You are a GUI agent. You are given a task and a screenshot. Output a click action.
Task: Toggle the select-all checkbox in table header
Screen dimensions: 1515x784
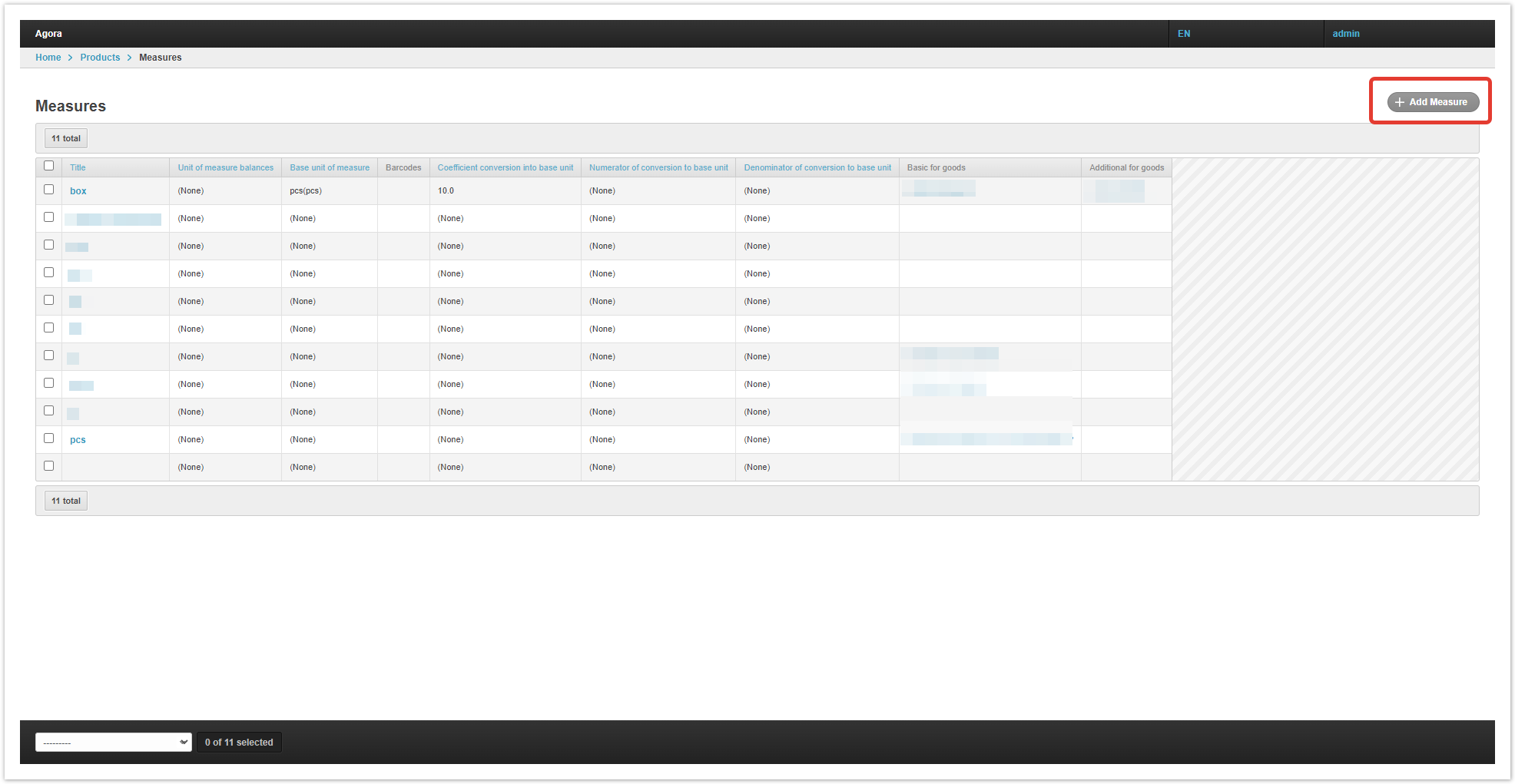tap(49, 166)
